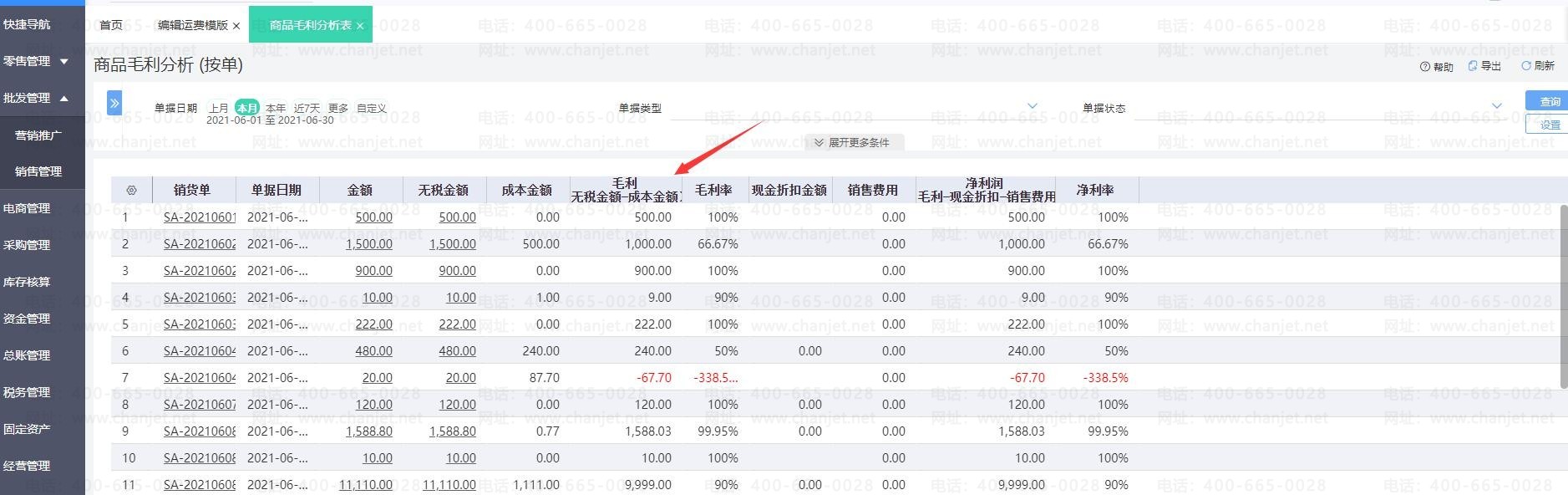Click 无税金额 value 900.00 in row 3
The width and height of the screenshot is (1568, 495).
click(x=457, y=271)
